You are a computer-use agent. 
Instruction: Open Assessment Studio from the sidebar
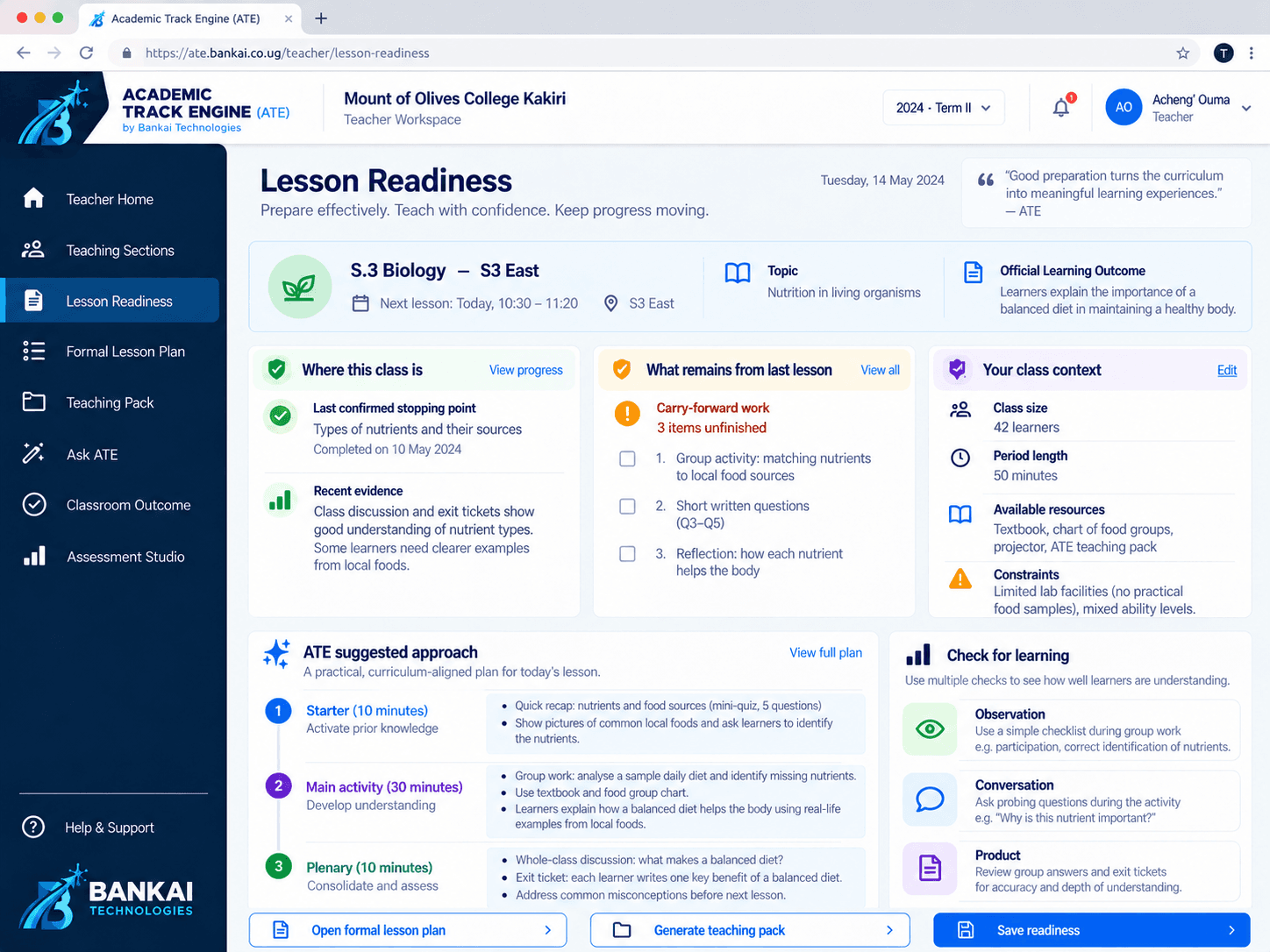click(x=111, y=557)
